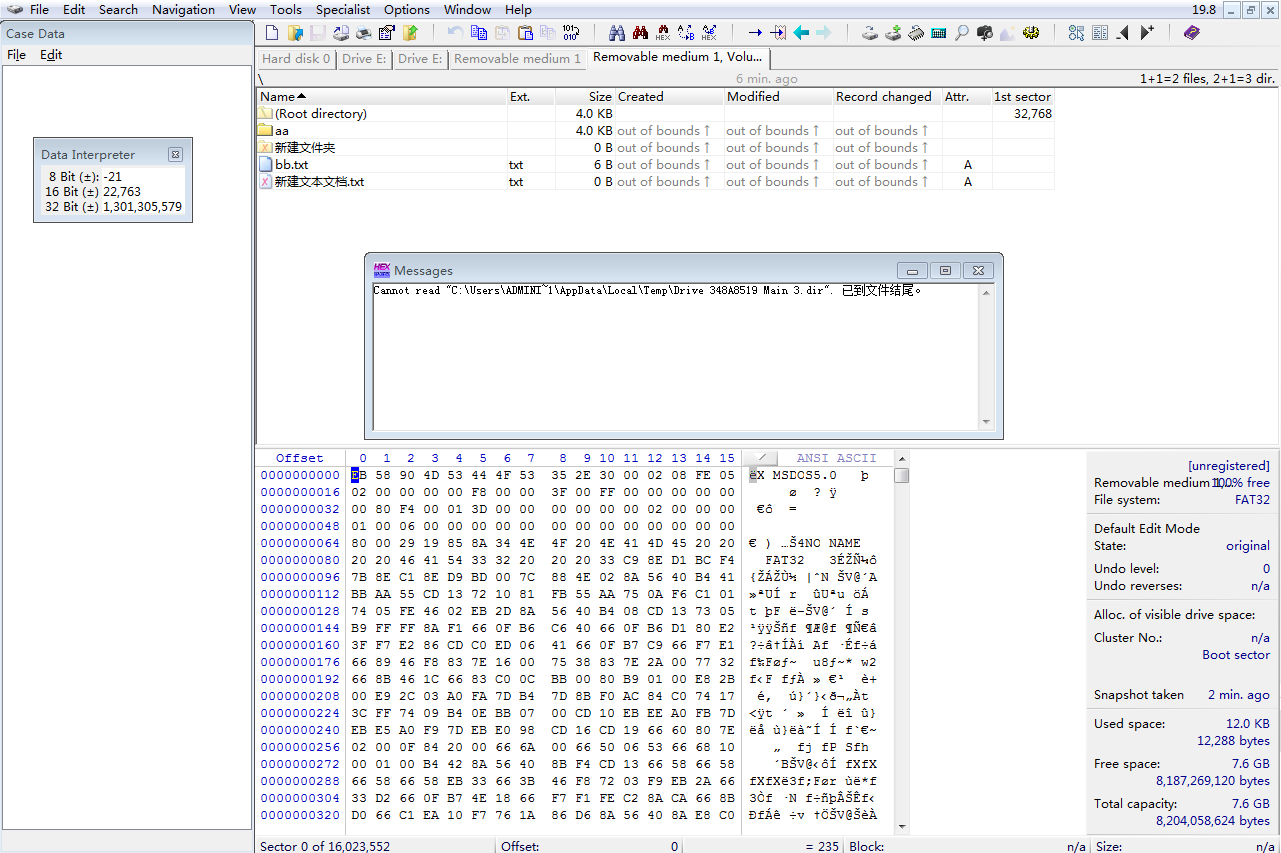This screenshot has width=1281, height=853.
Task: Click the Boot sector link in info panel
Action: tap(1236, 654)
